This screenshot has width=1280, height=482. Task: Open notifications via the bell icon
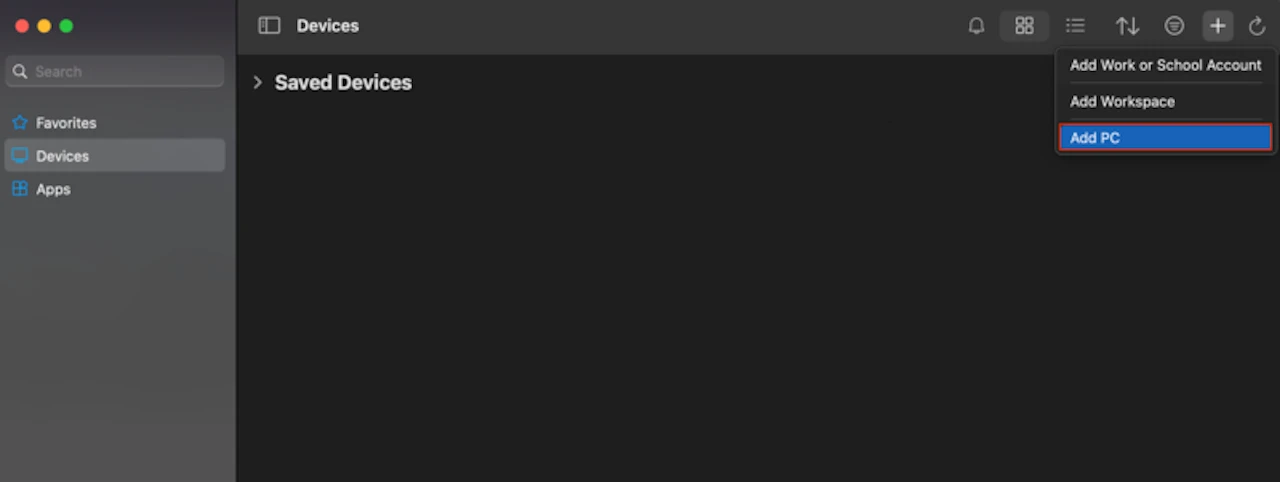coord(976,26)
